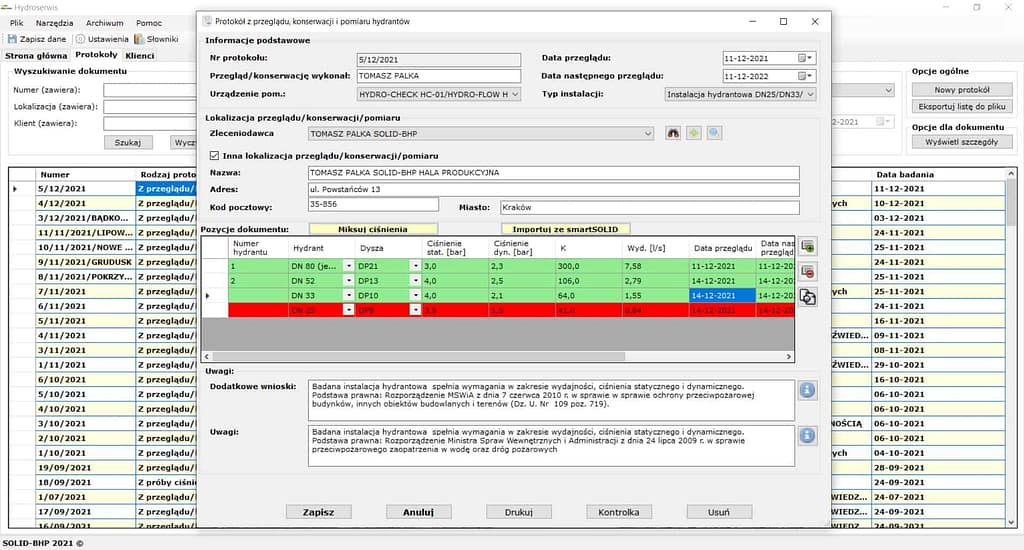Viewport: 1024px width, 550px height.
Task: Click Wyd. [l/s] column header
Action: [655, 248]
